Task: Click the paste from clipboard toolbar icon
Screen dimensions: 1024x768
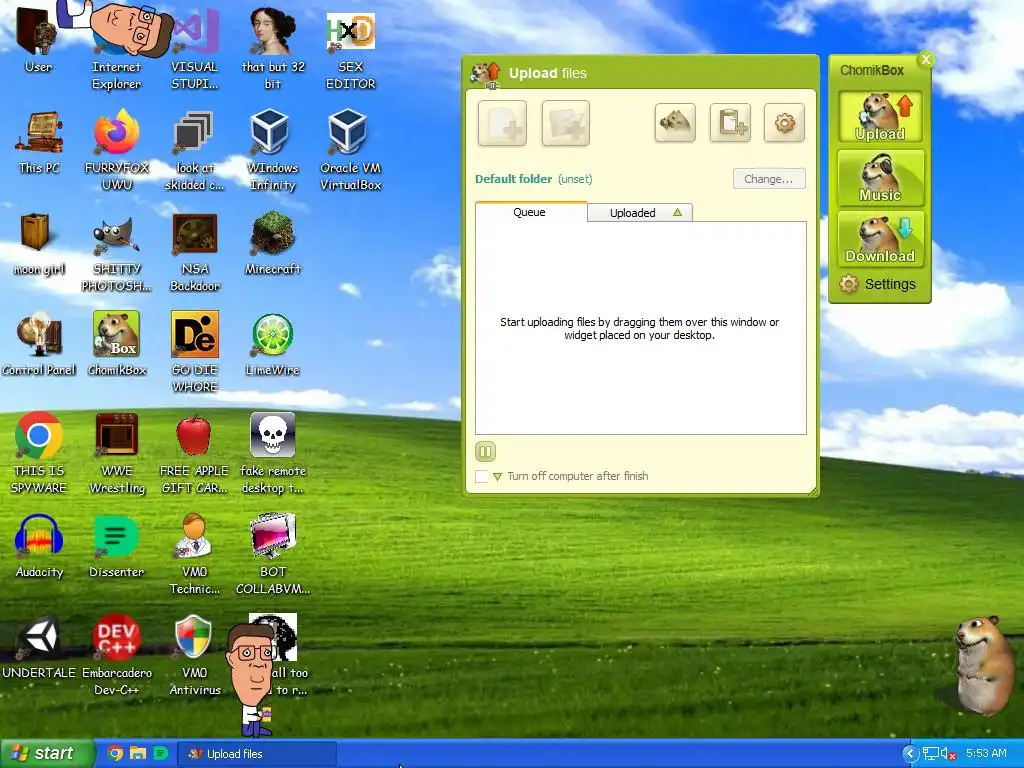Action: [x=730, y=122]
